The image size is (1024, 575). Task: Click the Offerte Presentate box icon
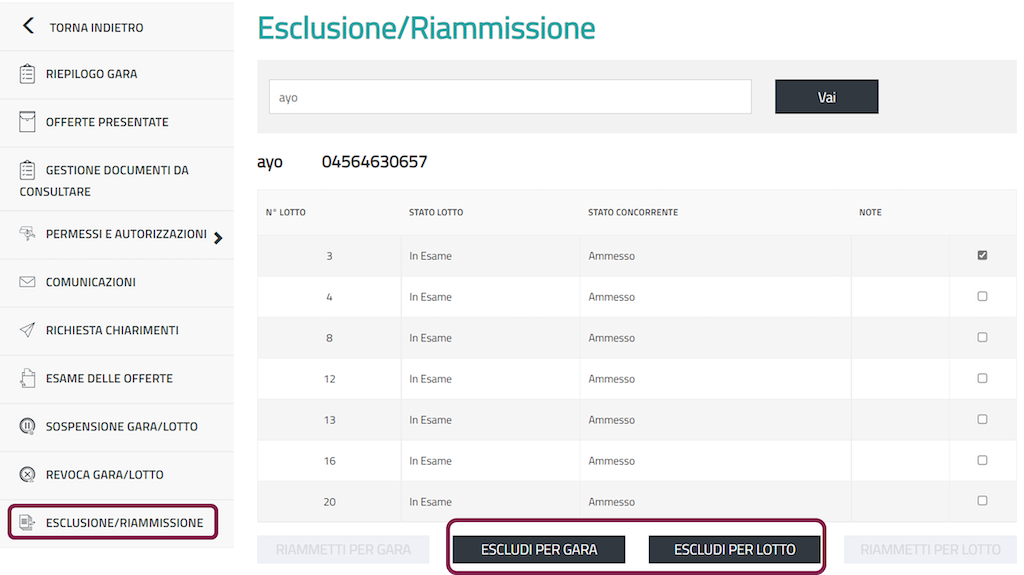click(x=28, y=122)
